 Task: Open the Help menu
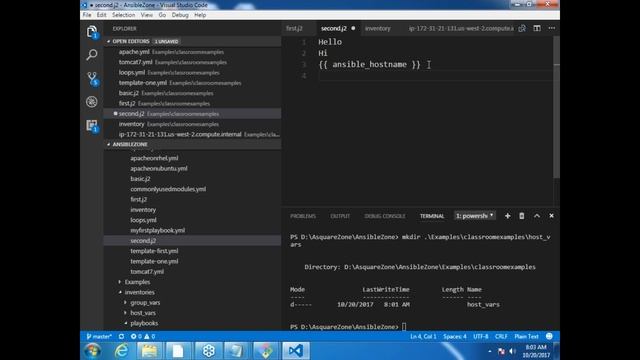[x=200, y=15]
